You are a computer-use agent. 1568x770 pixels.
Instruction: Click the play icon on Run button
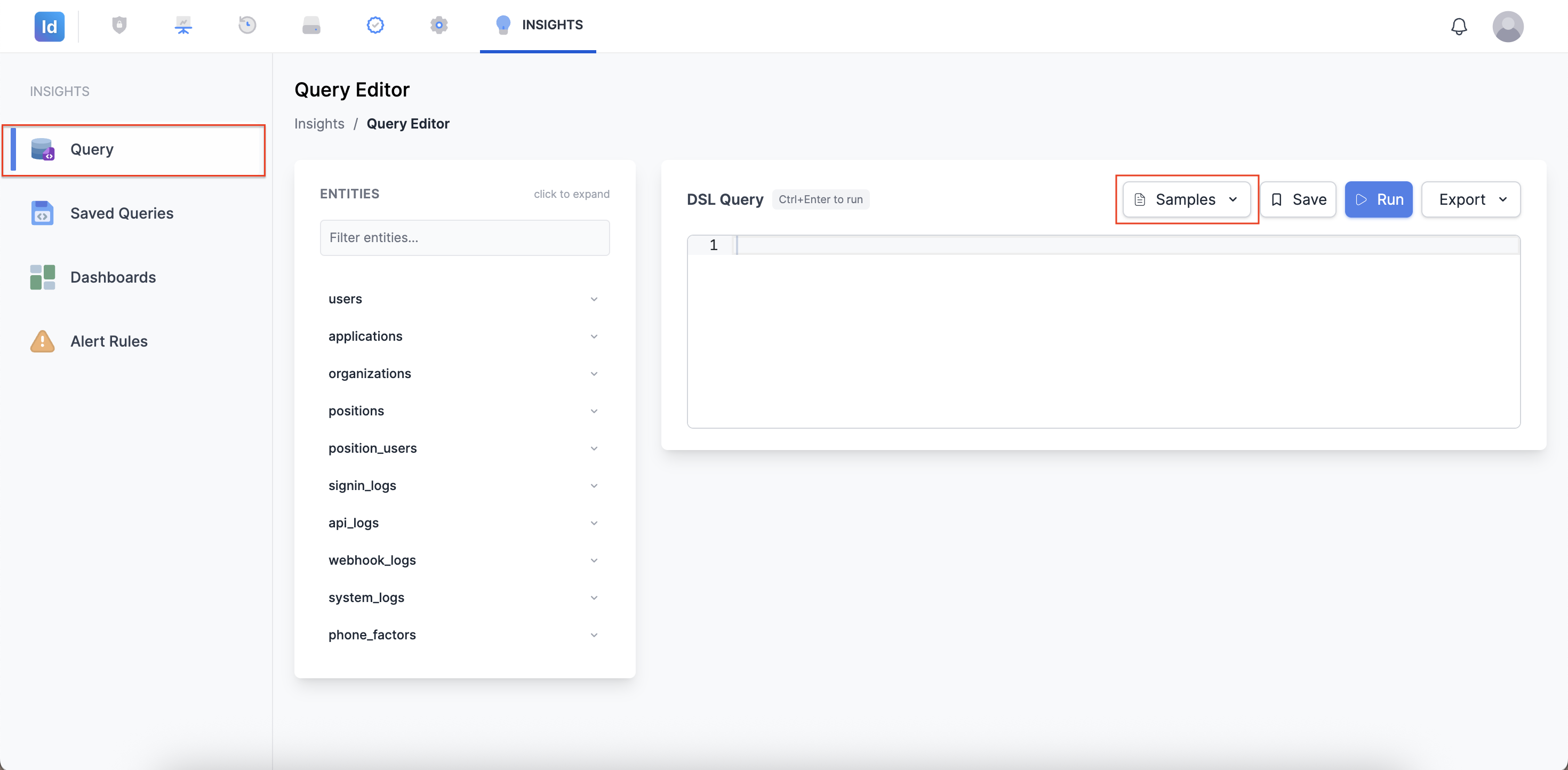click(1362, 199)
